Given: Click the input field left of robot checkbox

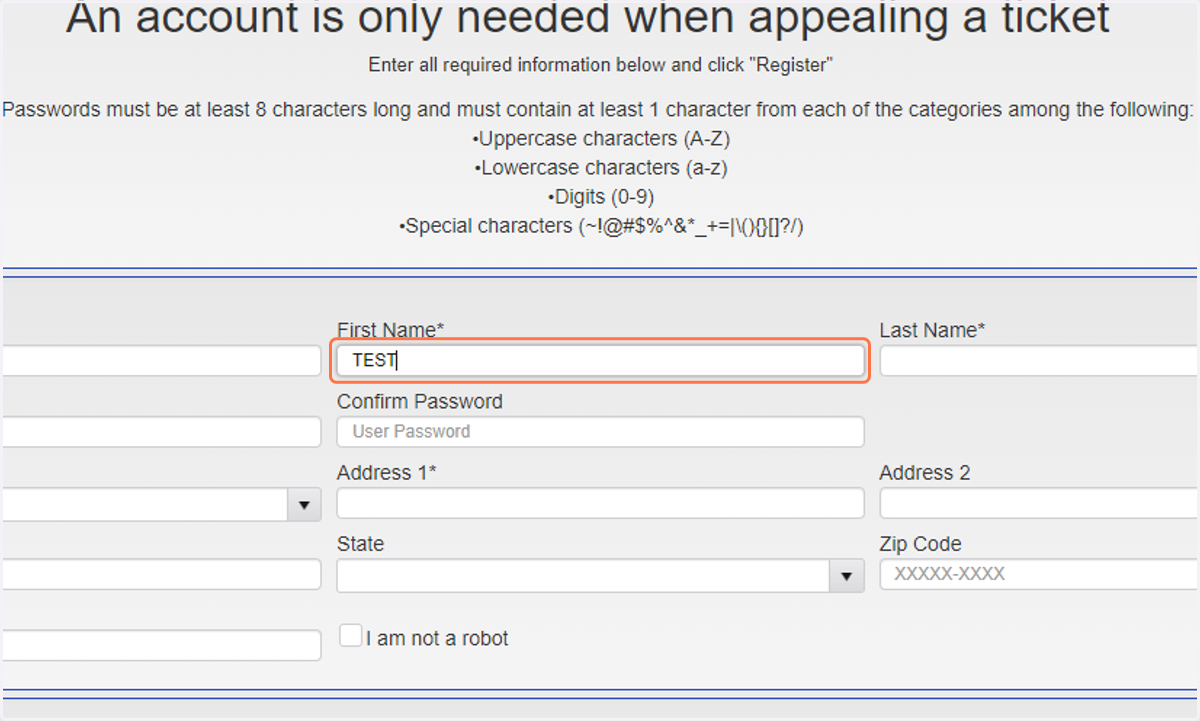Looking at the screenshot, I should pos(160,645).
